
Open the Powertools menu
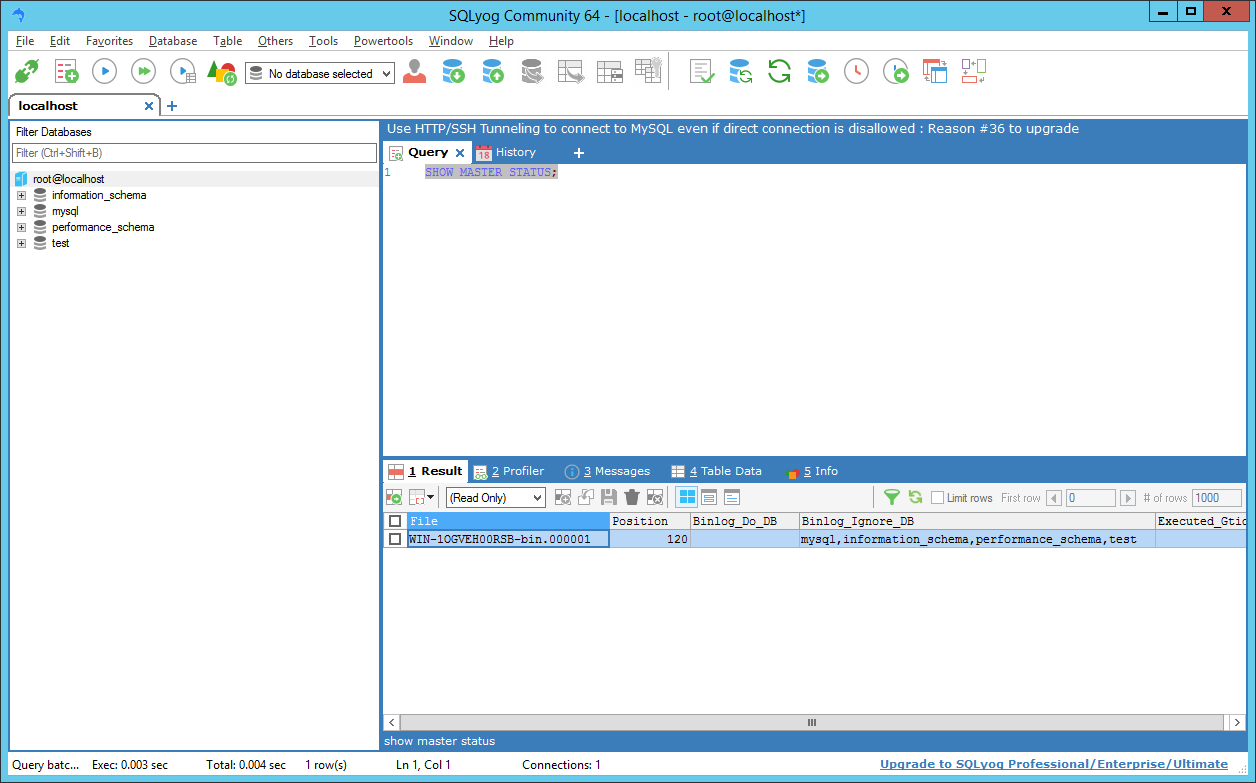pos(383,41)
